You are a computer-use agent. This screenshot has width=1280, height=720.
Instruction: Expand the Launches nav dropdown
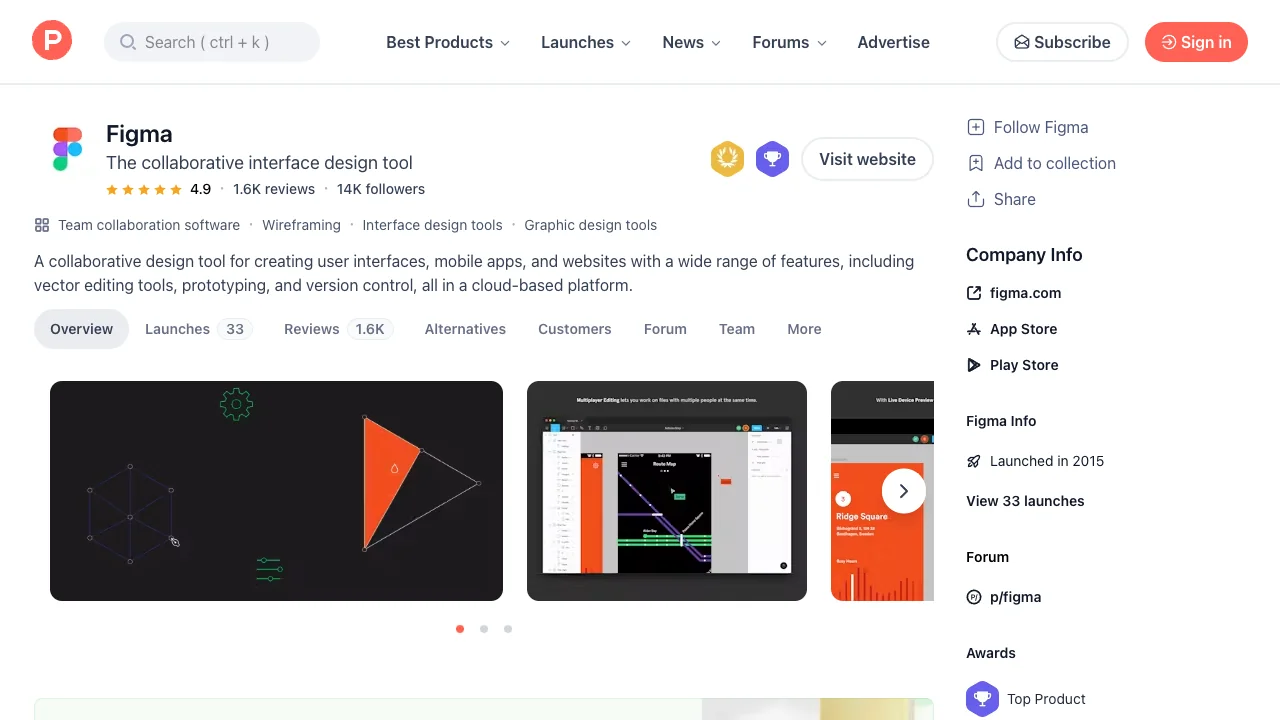[586, 42]
